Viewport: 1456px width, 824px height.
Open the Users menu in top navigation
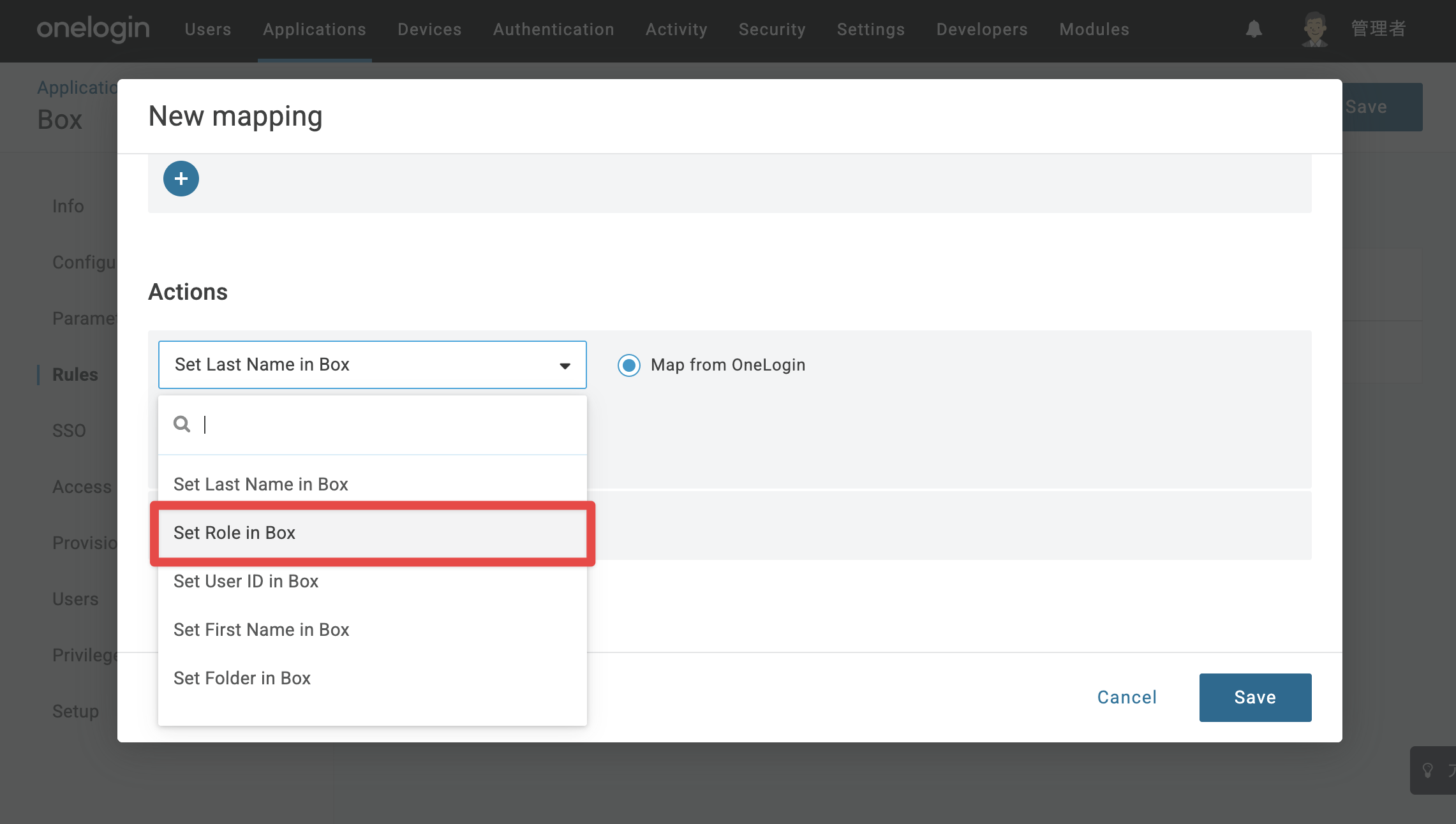(x=208, y=29)
